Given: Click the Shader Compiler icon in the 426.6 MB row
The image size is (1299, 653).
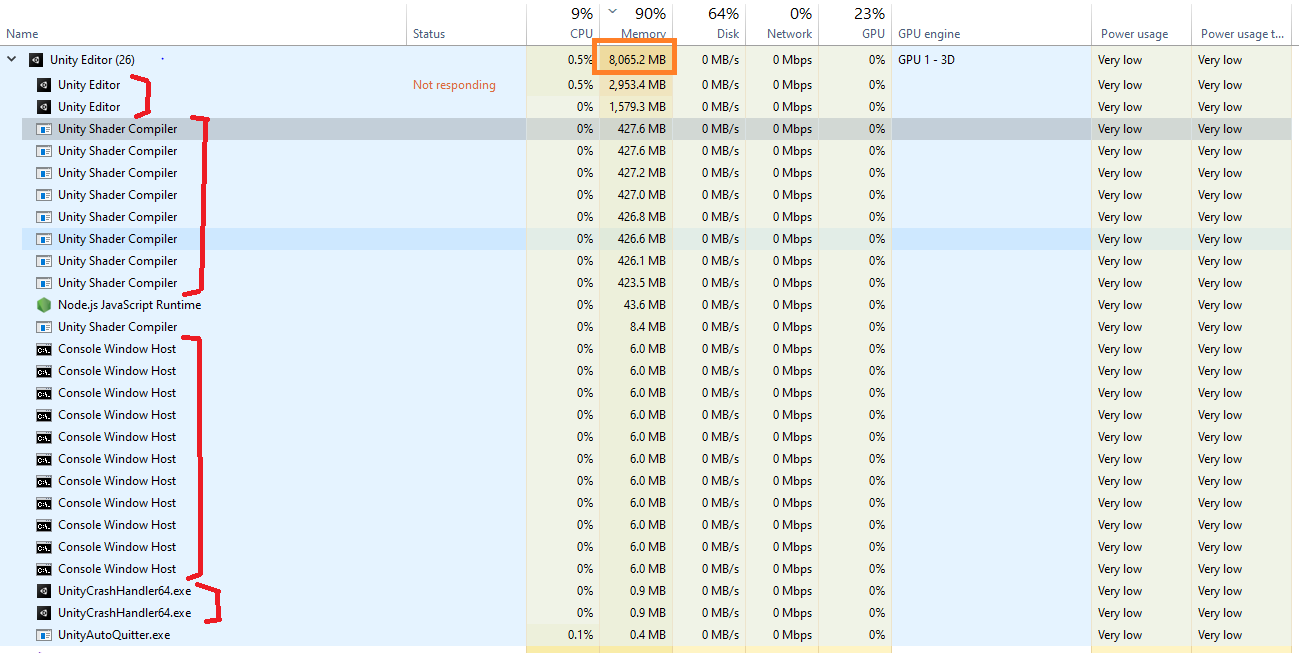Looking at the screenshot, I should click(43, 239).
